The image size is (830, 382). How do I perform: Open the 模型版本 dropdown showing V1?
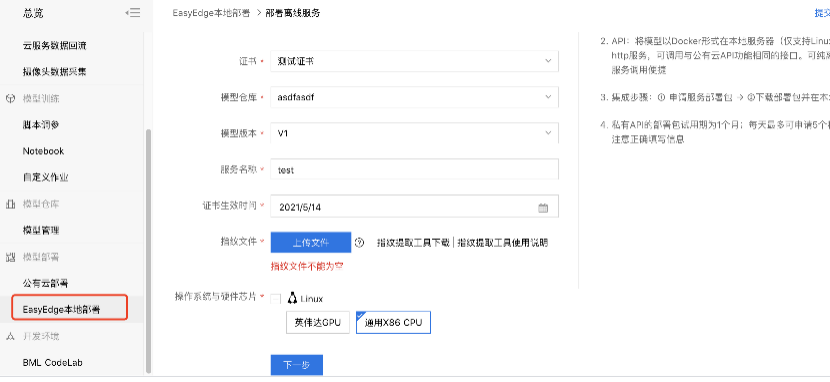click(414, 133)
